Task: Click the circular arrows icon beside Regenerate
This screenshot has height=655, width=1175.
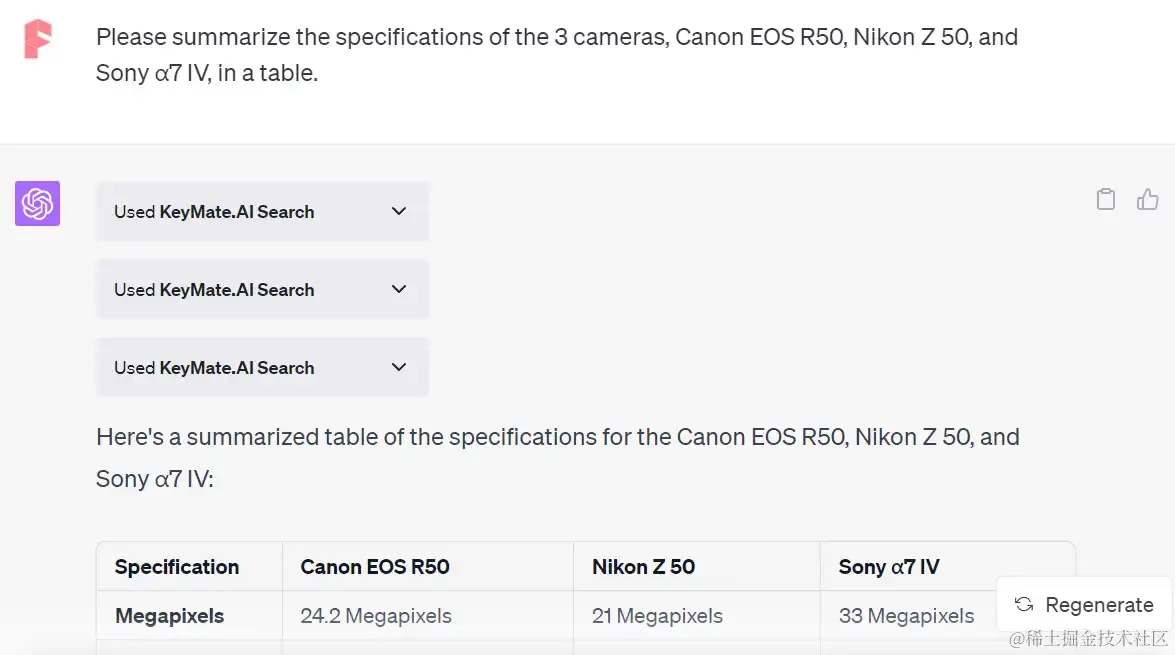Action: (x=1024, y=604)
